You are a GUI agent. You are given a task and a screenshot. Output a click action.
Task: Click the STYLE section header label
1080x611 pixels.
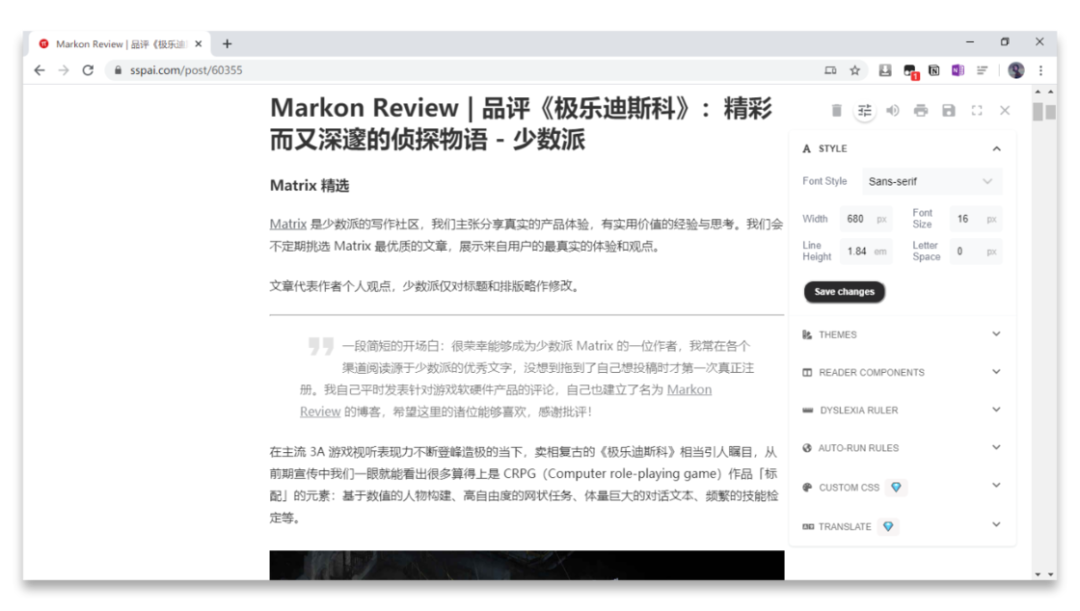pos(833,149)
